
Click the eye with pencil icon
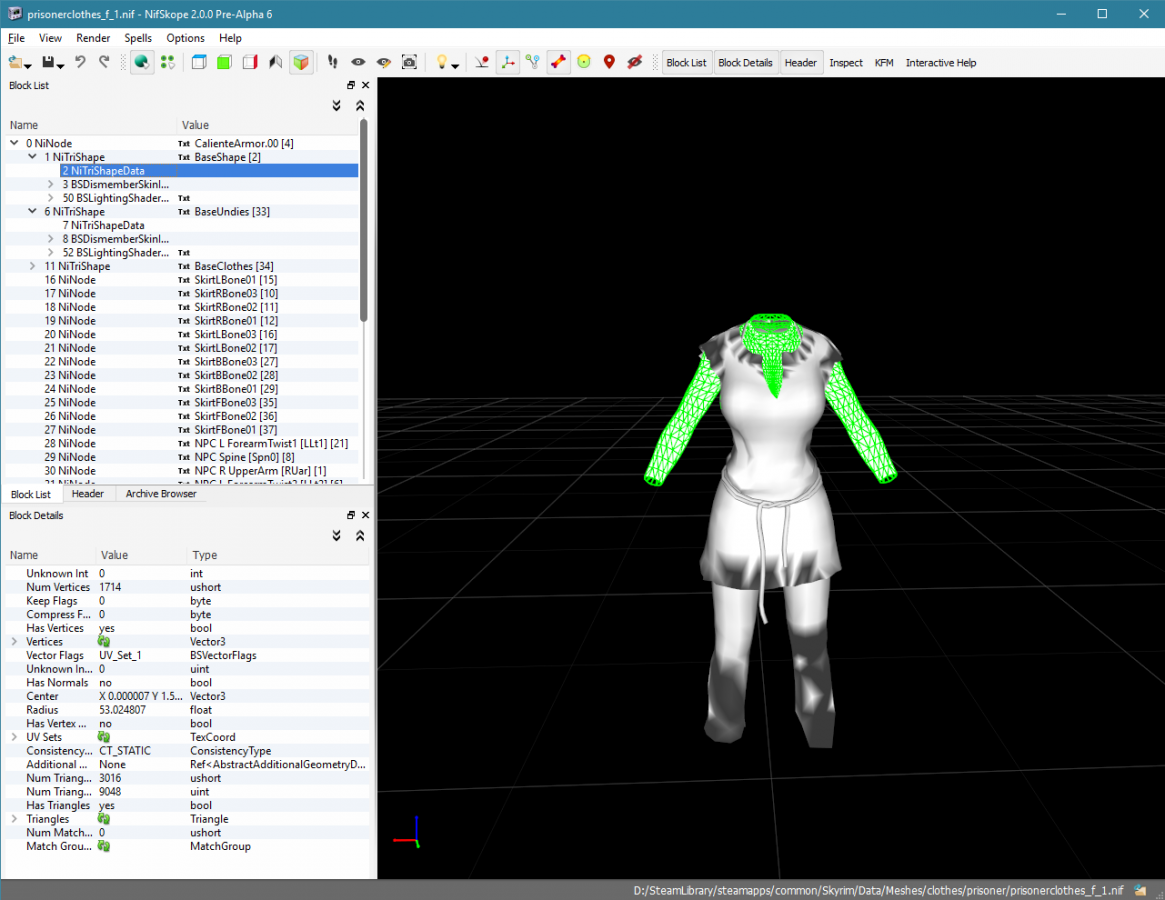383,62
